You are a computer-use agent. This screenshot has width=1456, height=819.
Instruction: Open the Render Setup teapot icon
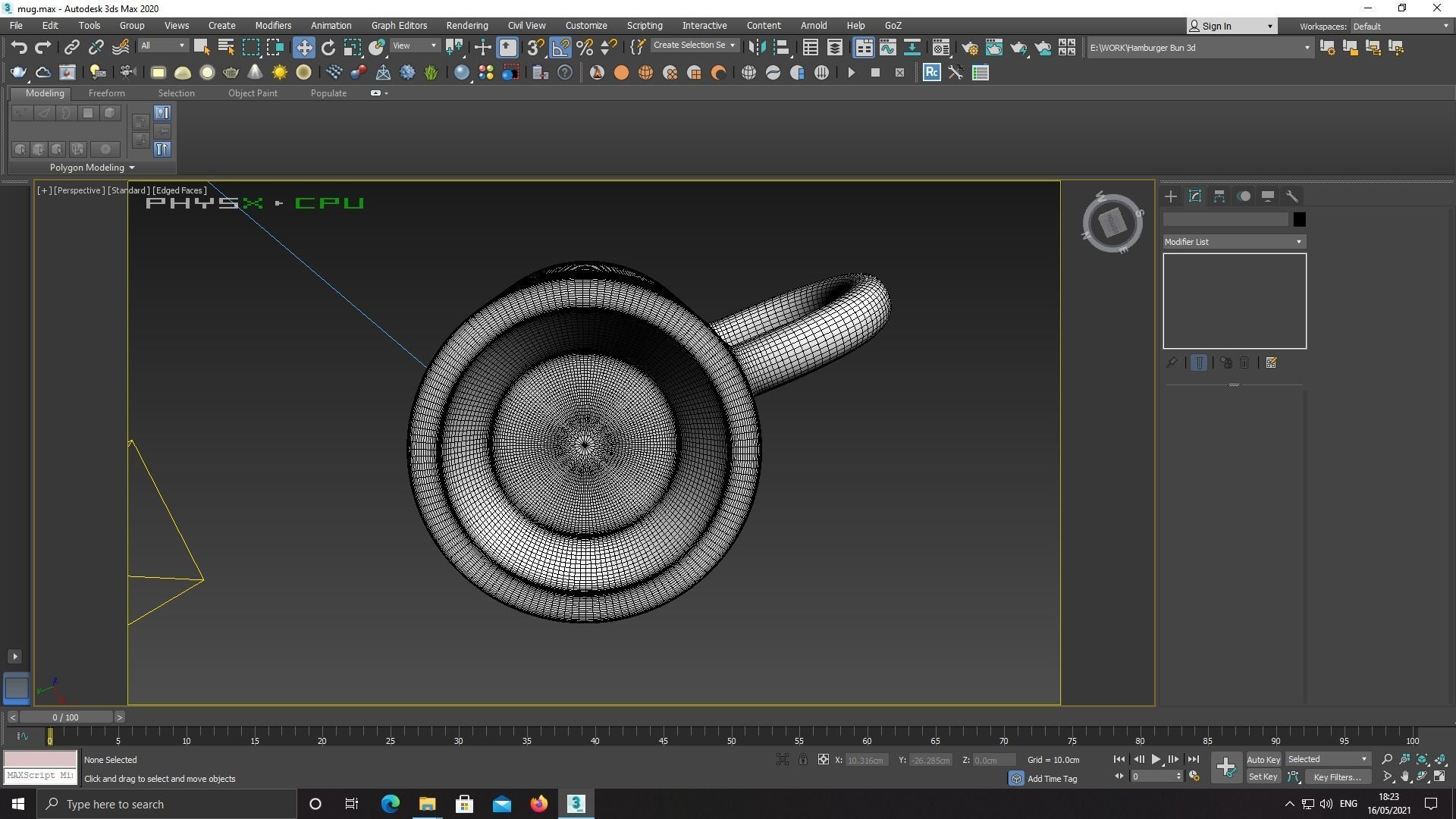coord(969,48)
